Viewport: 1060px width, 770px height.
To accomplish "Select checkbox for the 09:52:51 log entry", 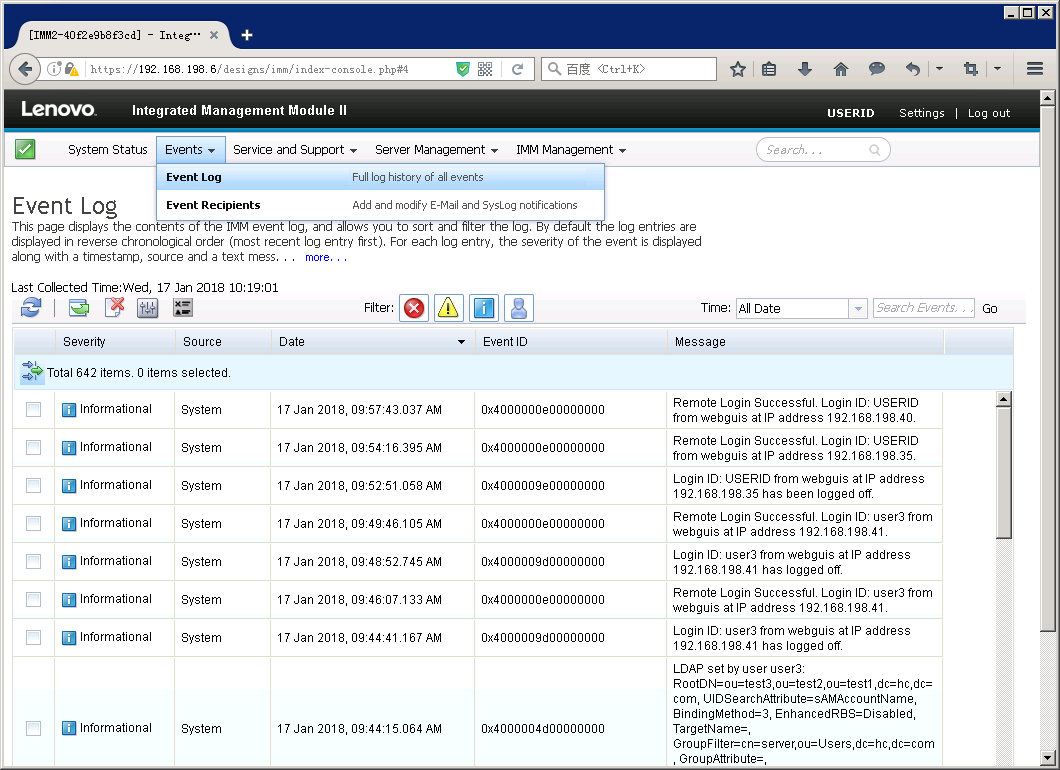I will [x=33, y=485].
